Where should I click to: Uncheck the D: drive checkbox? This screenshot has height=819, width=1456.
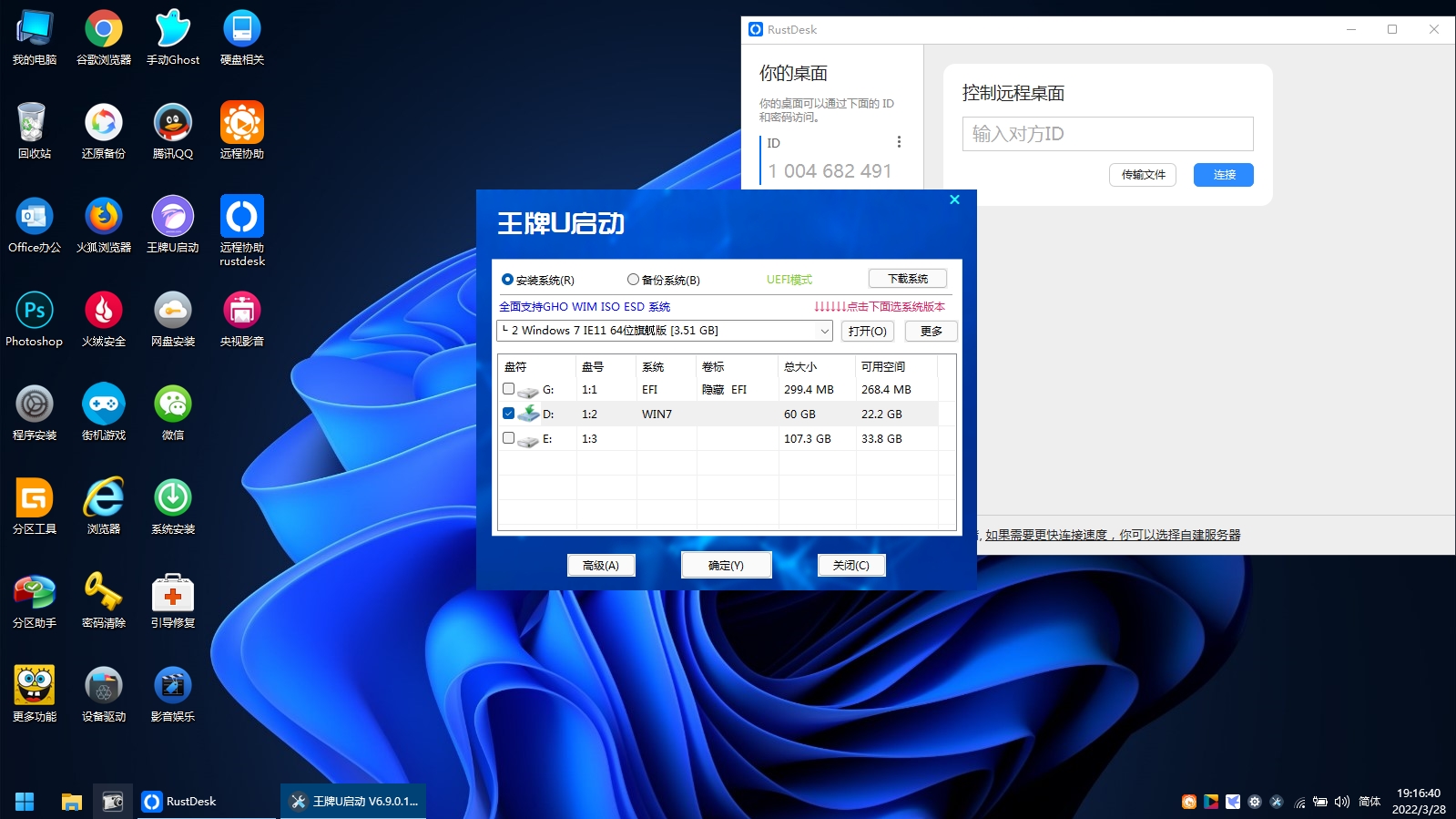[x=508, y=414]
